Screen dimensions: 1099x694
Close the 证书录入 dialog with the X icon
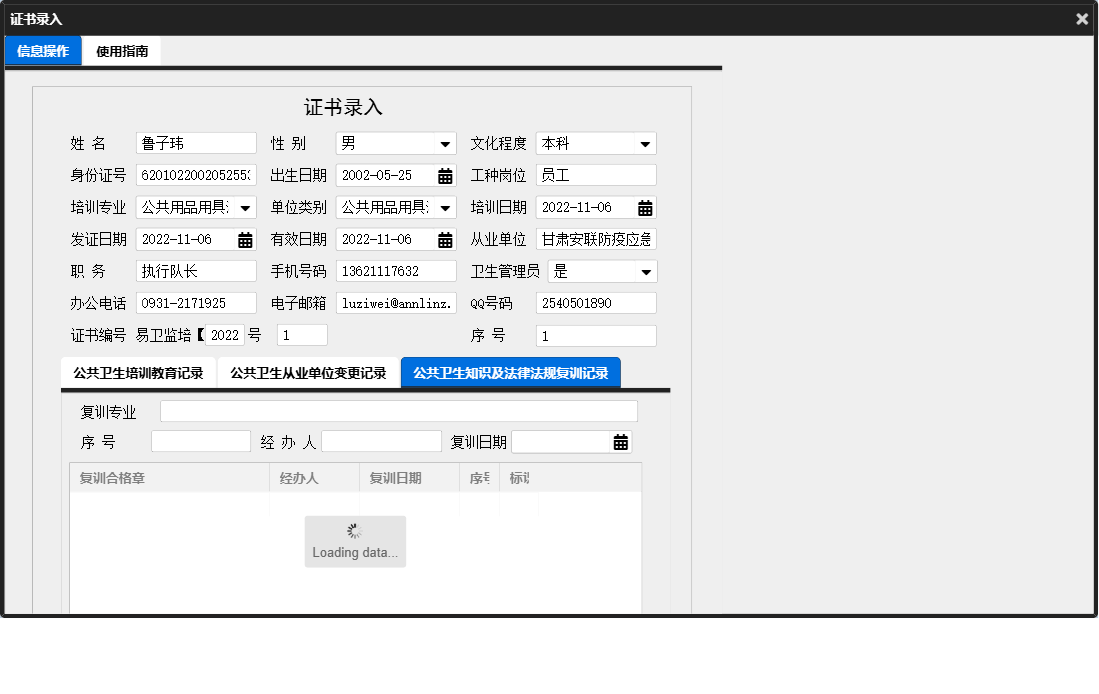[1081, 18]
